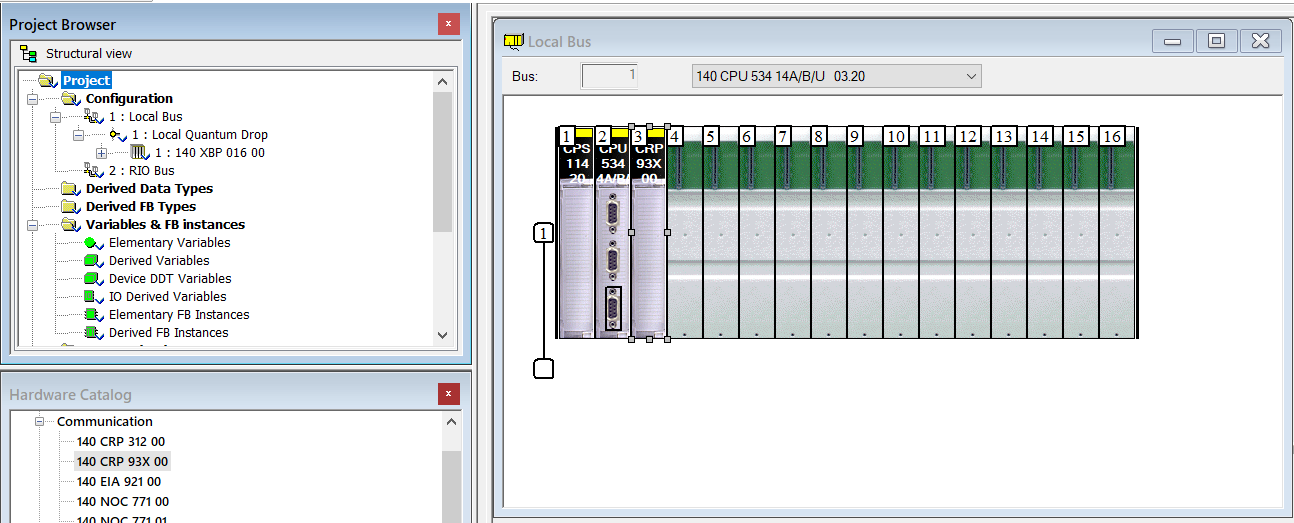Click the Configuration folder icon
The width and height of the screenshot is (1294, 523).
[x=71, y=99]
